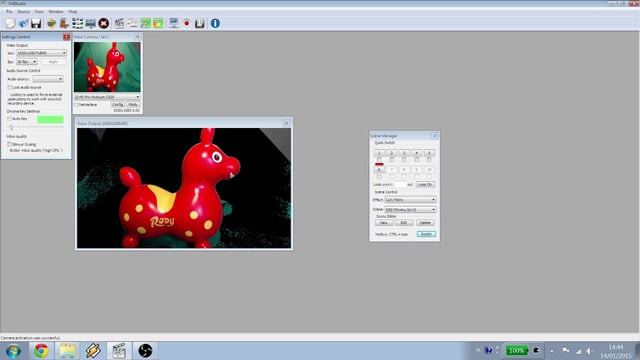This screenshot has height=360, width=640.
Task: Open the Winamp lightning taskbar icon
Action: pos(93,351)
